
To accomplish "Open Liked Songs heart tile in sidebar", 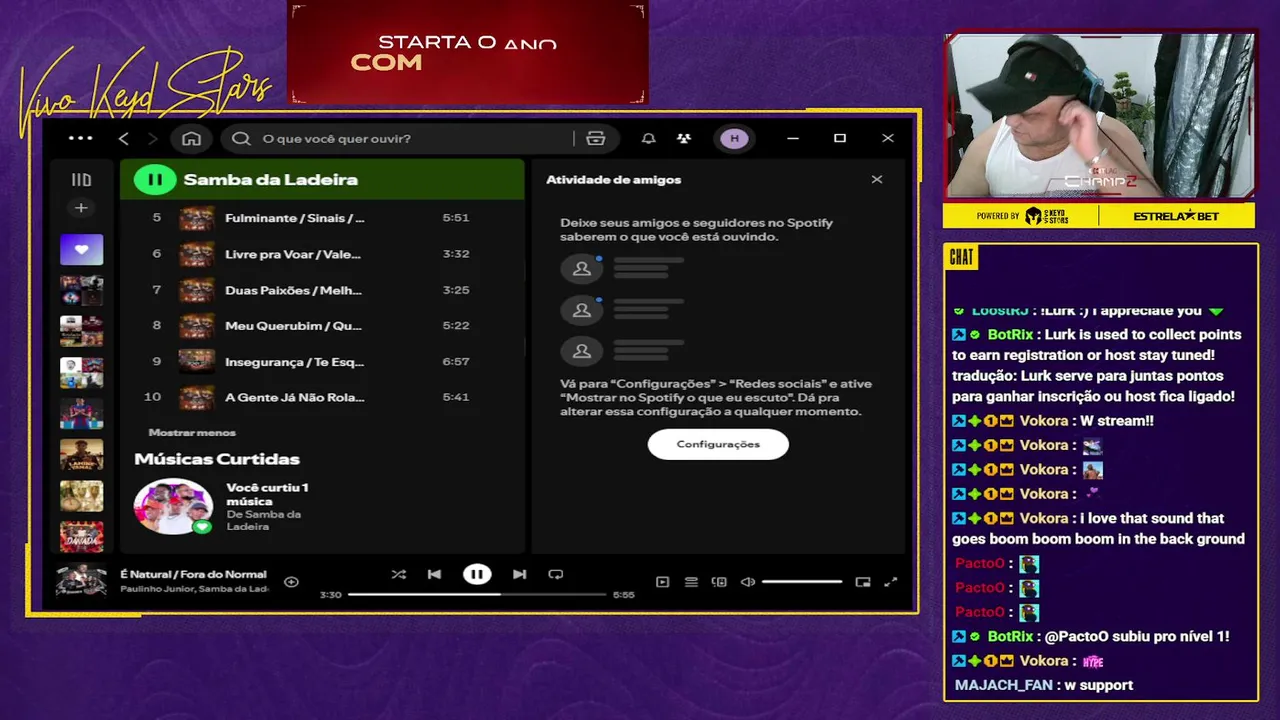I will click(81, 249).
